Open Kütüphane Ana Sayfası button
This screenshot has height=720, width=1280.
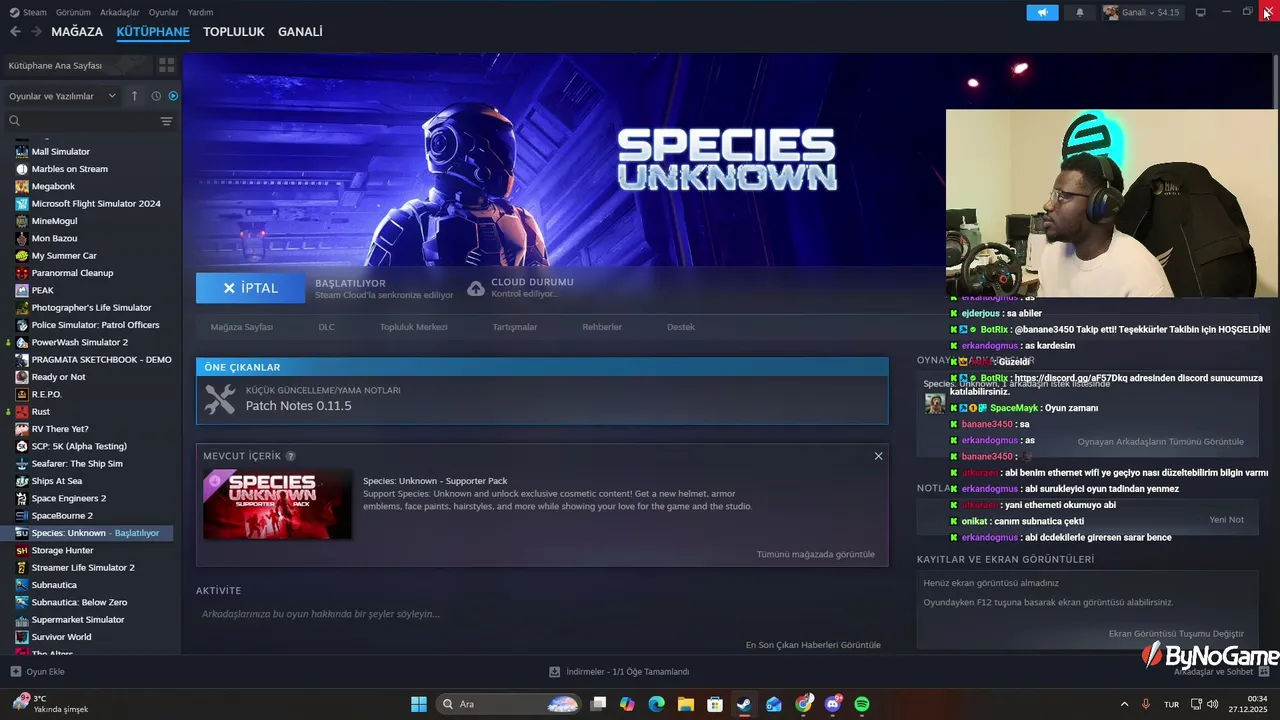(x=76, y=65)
